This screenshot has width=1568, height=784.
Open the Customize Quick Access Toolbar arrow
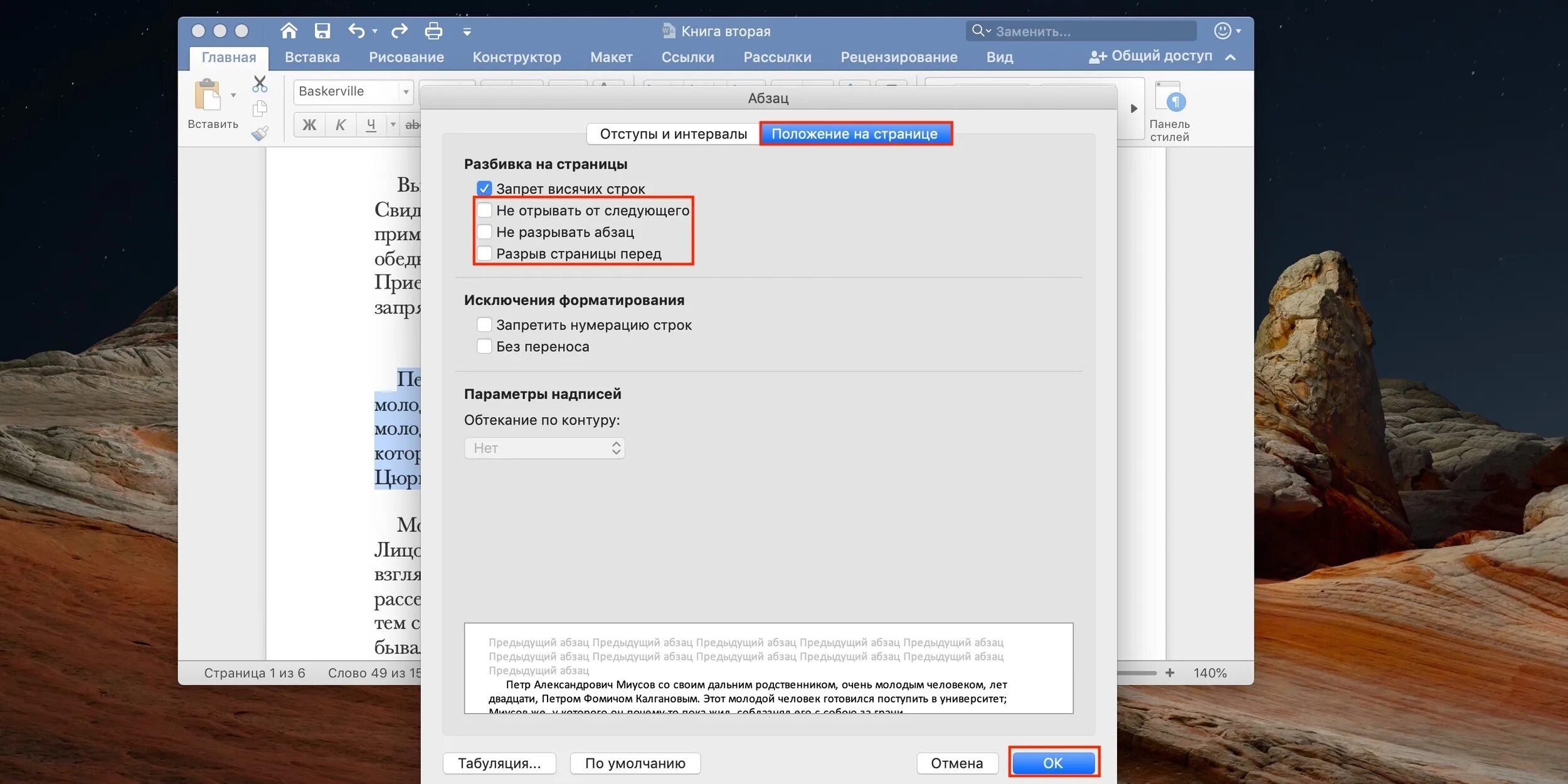[467, 31]
